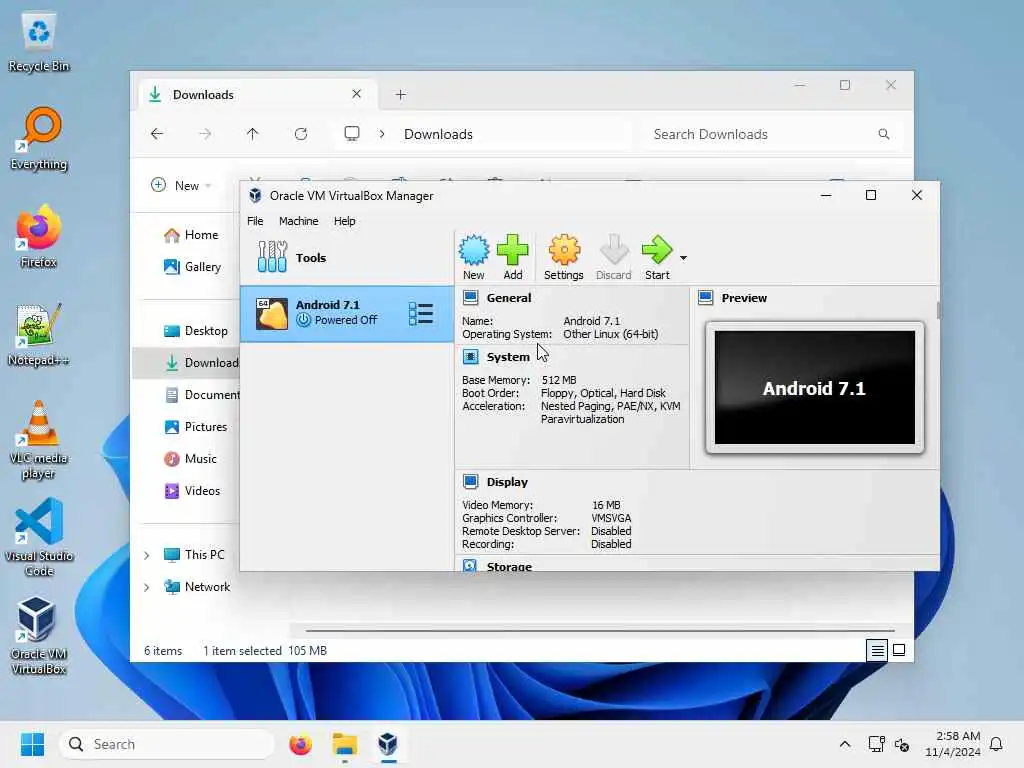Click the Explorer horizontal scrollbar
Image resolution: width=1024 pixels, height=768 pixels.
click(x=600, y=631)
